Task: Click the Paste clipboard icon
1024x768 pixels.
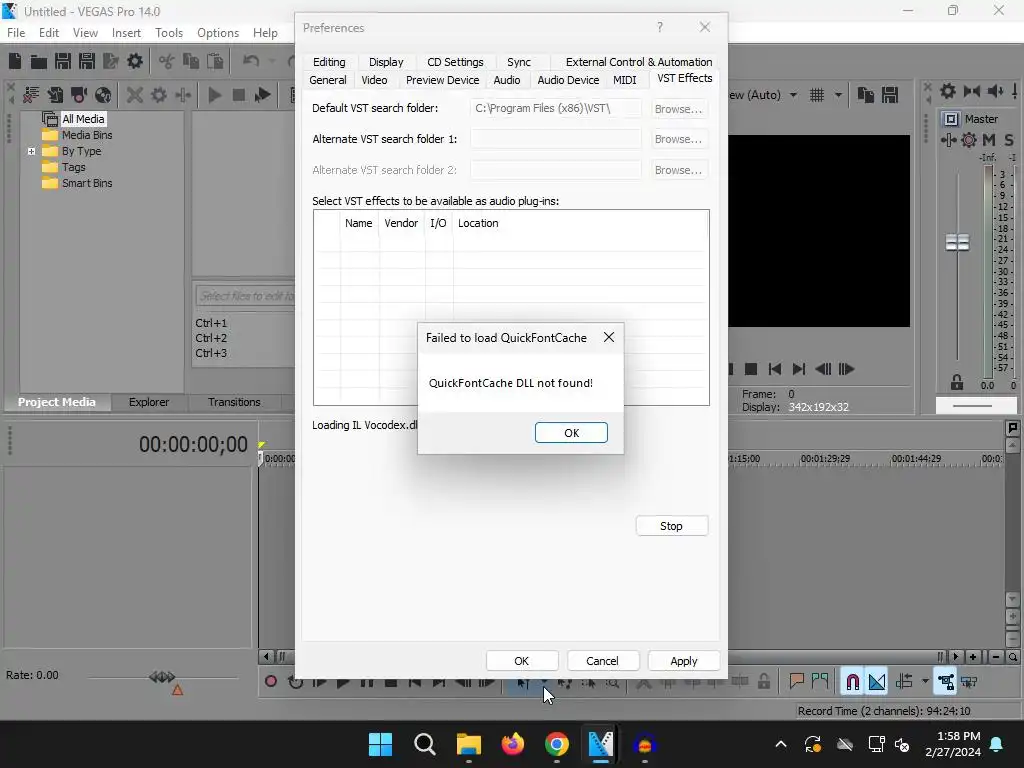Action: (x=215, y=61)
